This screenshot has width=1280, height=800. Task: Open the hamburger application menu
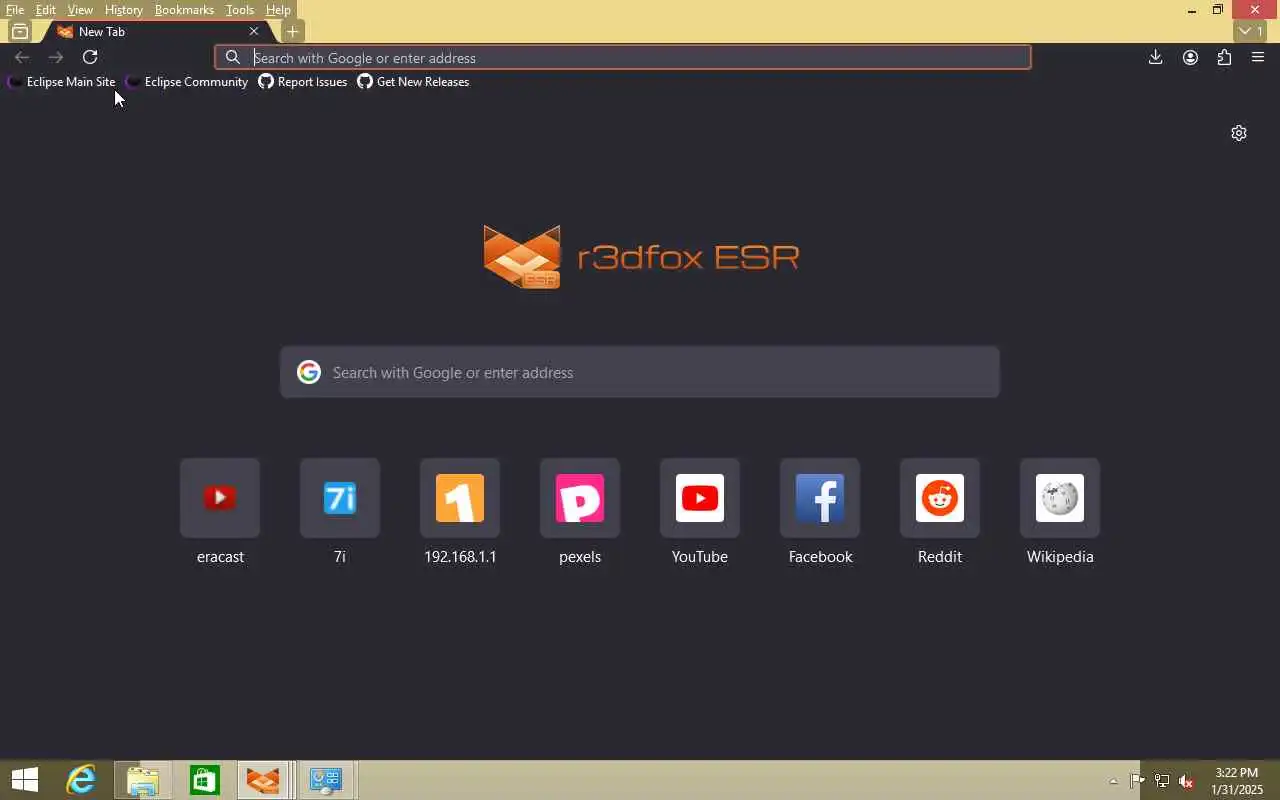pyautogui.click(x=1258, y=57)
